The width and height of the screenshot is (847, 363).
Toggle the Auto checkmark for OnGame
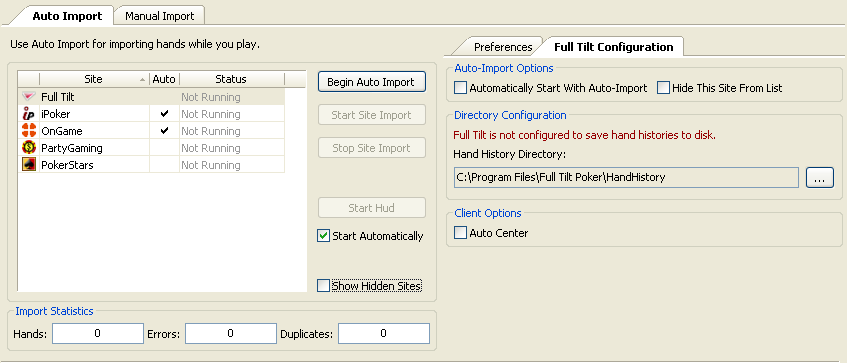[165, 131]
